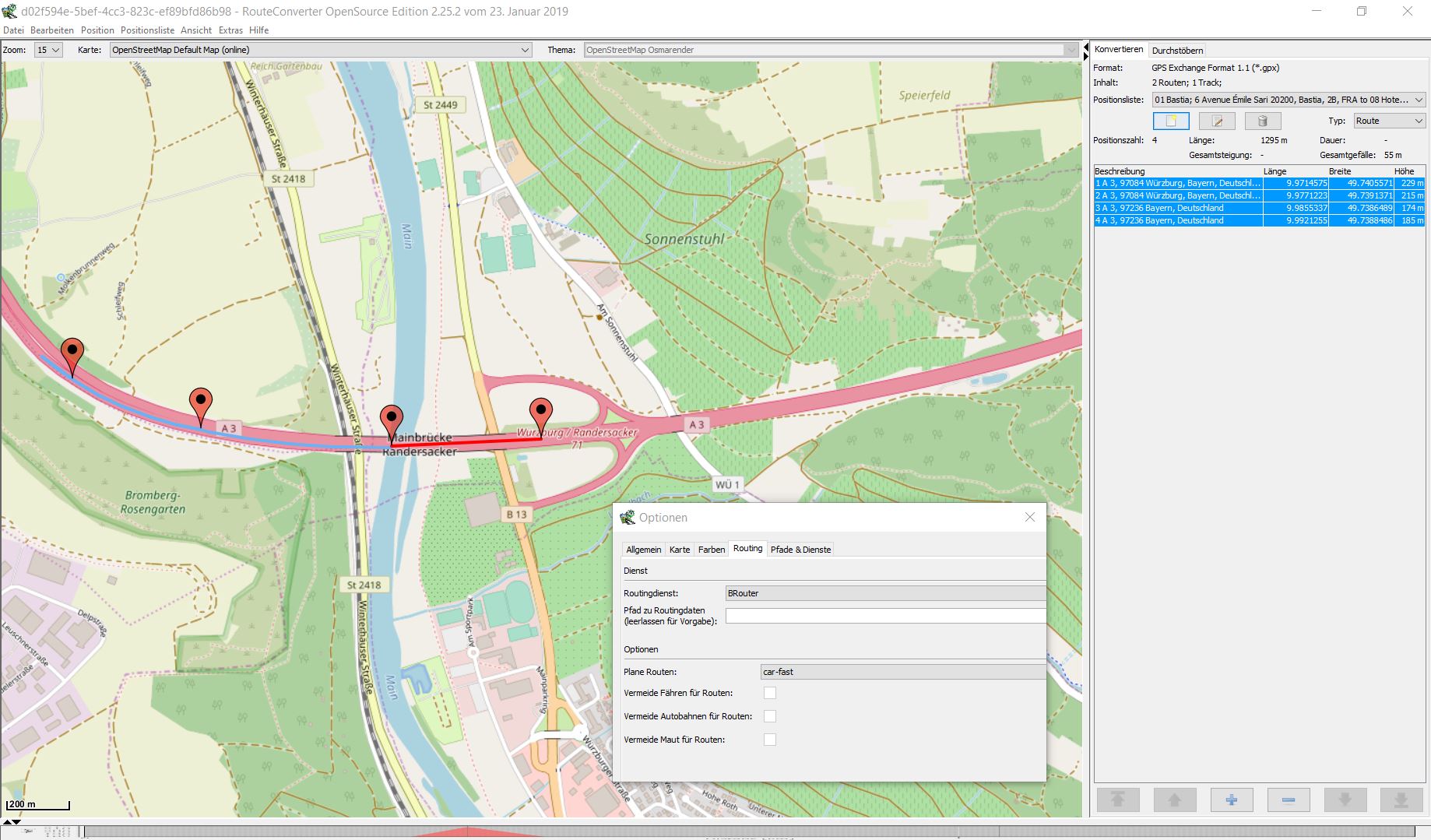Close the Optionen dialog
This screenshot has height=840, width=1431.
click(x=1029, y=518)
